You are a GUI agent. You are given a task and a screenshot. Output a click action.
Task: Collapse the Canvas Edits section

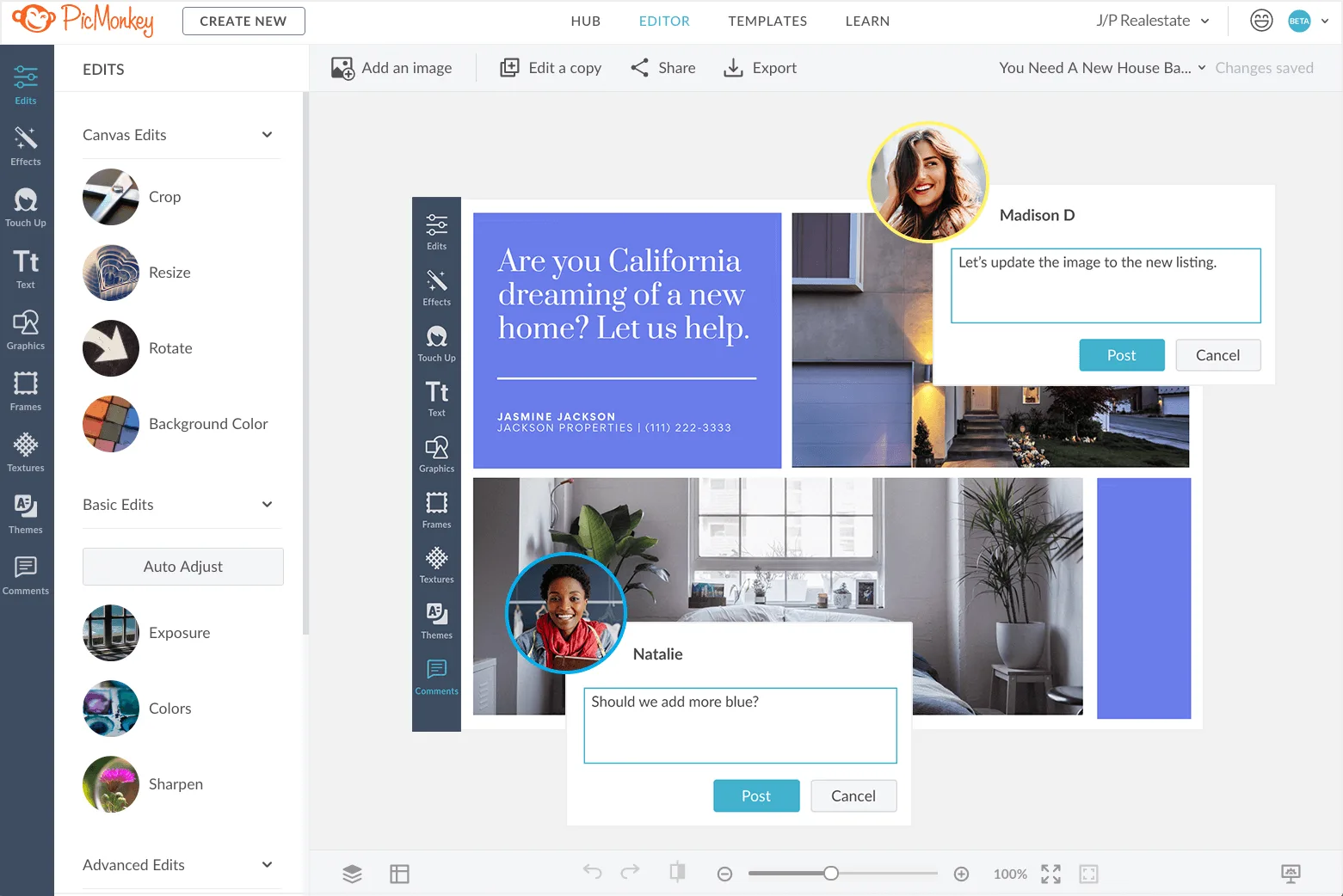pyautogui.click(x=267, y=135)
